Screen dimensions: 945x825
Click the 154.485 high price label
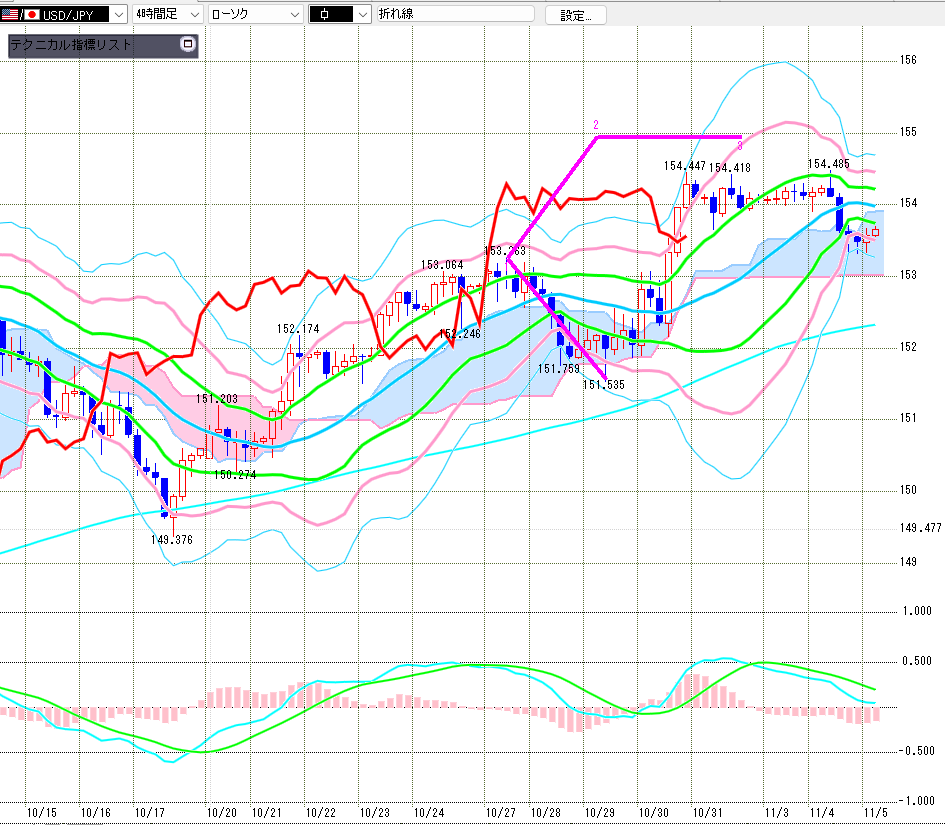[x=829, y=164]
